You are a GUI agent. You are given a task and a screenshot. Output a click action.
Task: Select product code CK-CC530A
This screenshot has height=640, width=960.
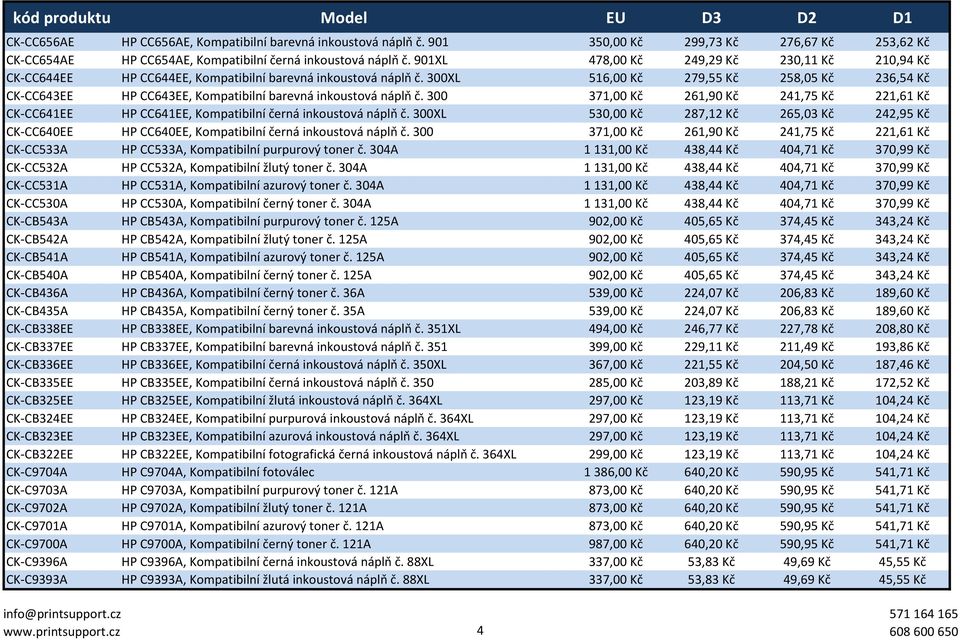37,203
